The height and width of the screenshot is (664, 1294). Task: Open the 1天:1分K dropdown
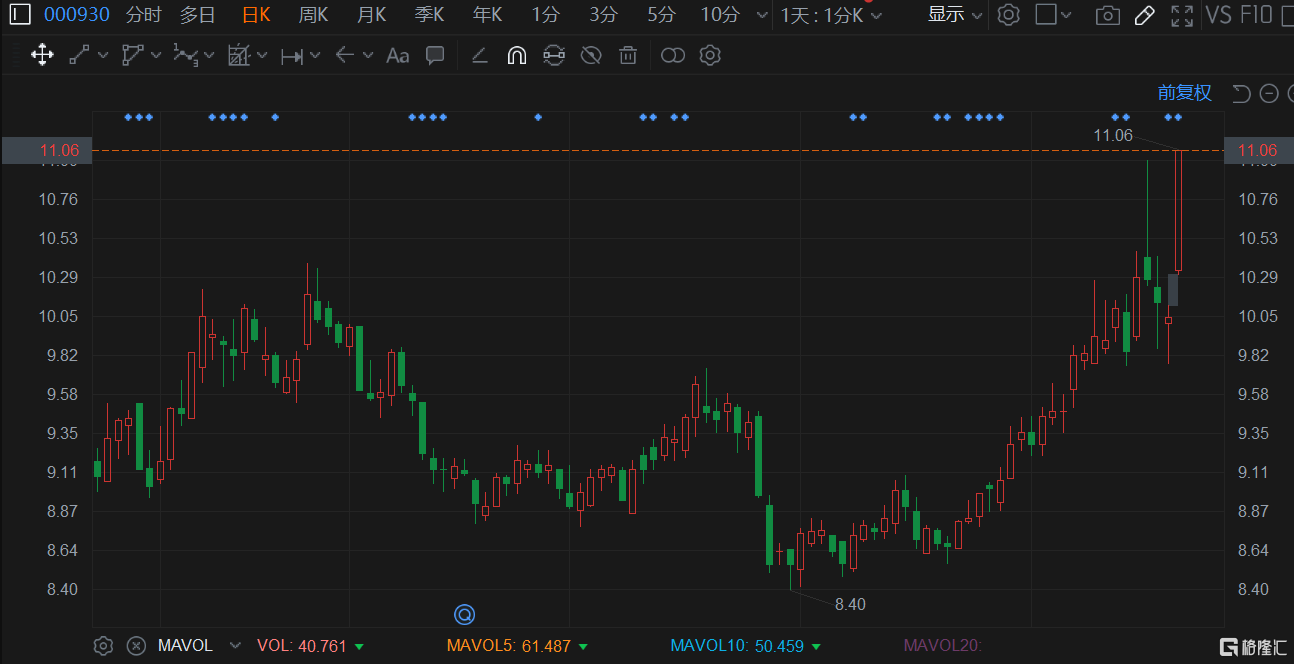[832, 15]
